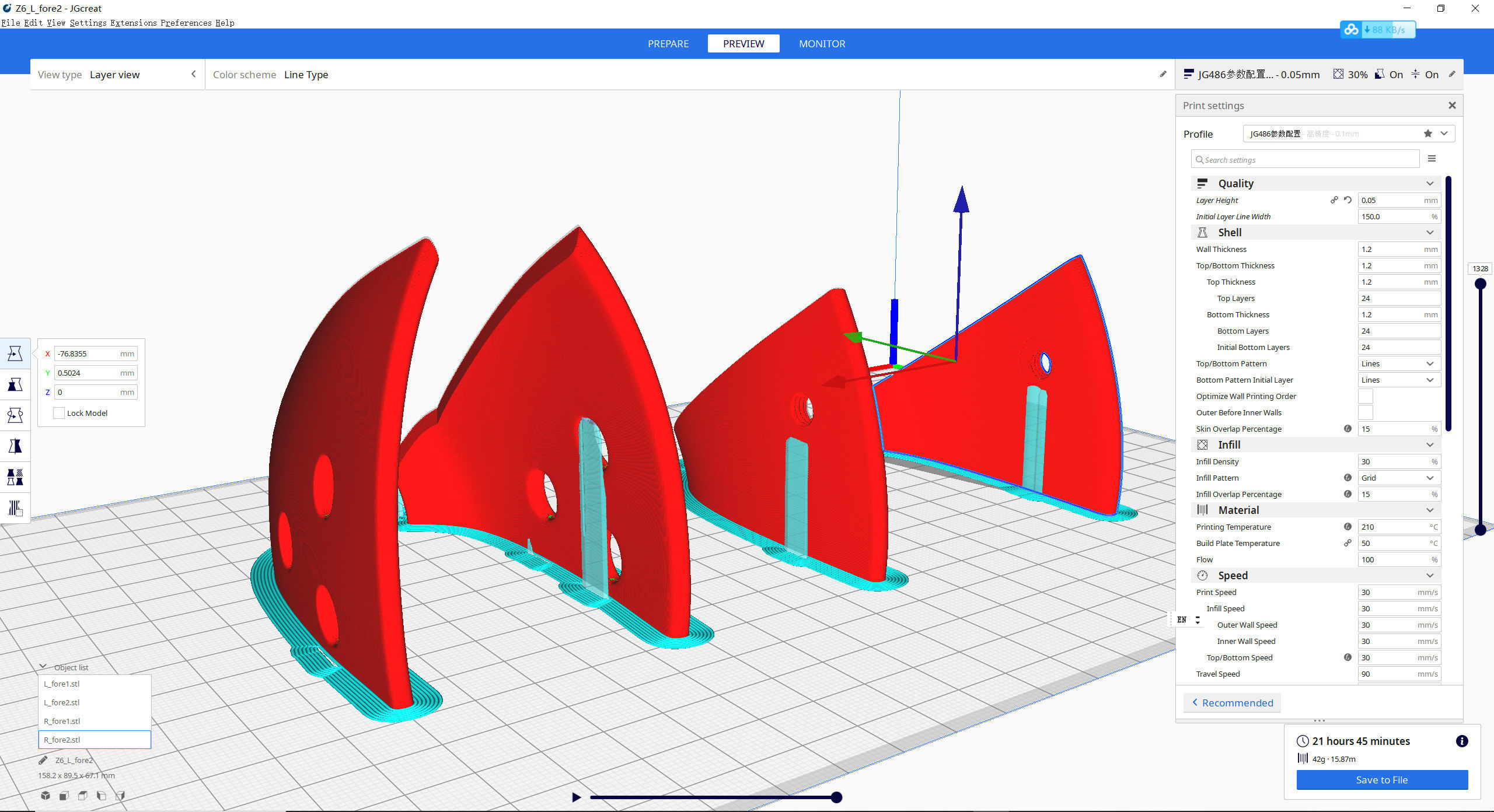Toggle Outer Before Inner Walls checkbox
The width and height of the screenshot is (1494, 812).
pos(1366,412)
